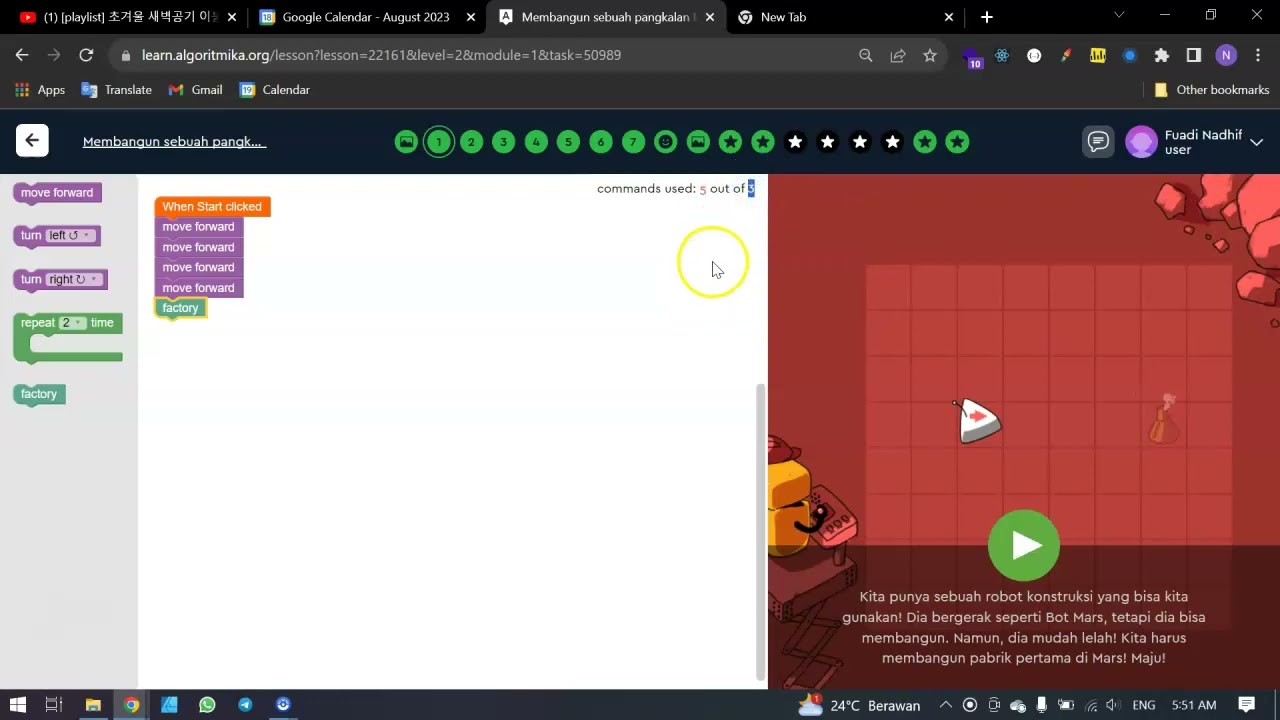Go back using the white arrow button
Viewport: 1280px width, 720px height.
point(32,141)
